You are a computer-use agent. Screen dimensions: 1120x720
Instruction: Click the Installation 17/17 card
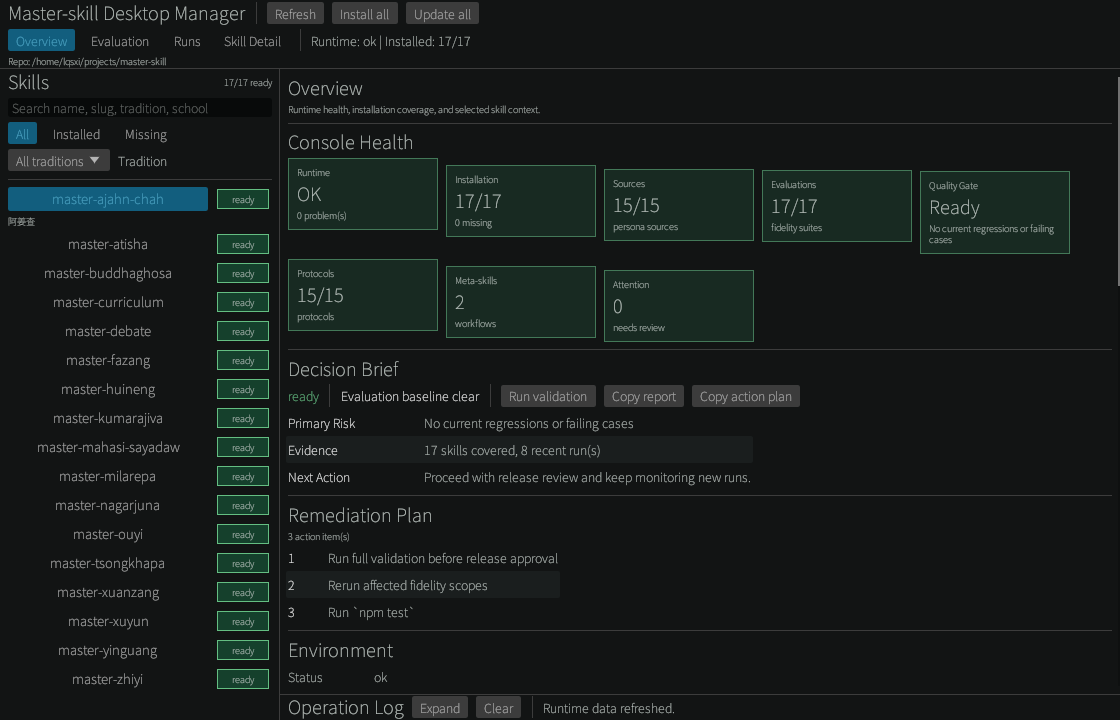[x=521, y=201]
